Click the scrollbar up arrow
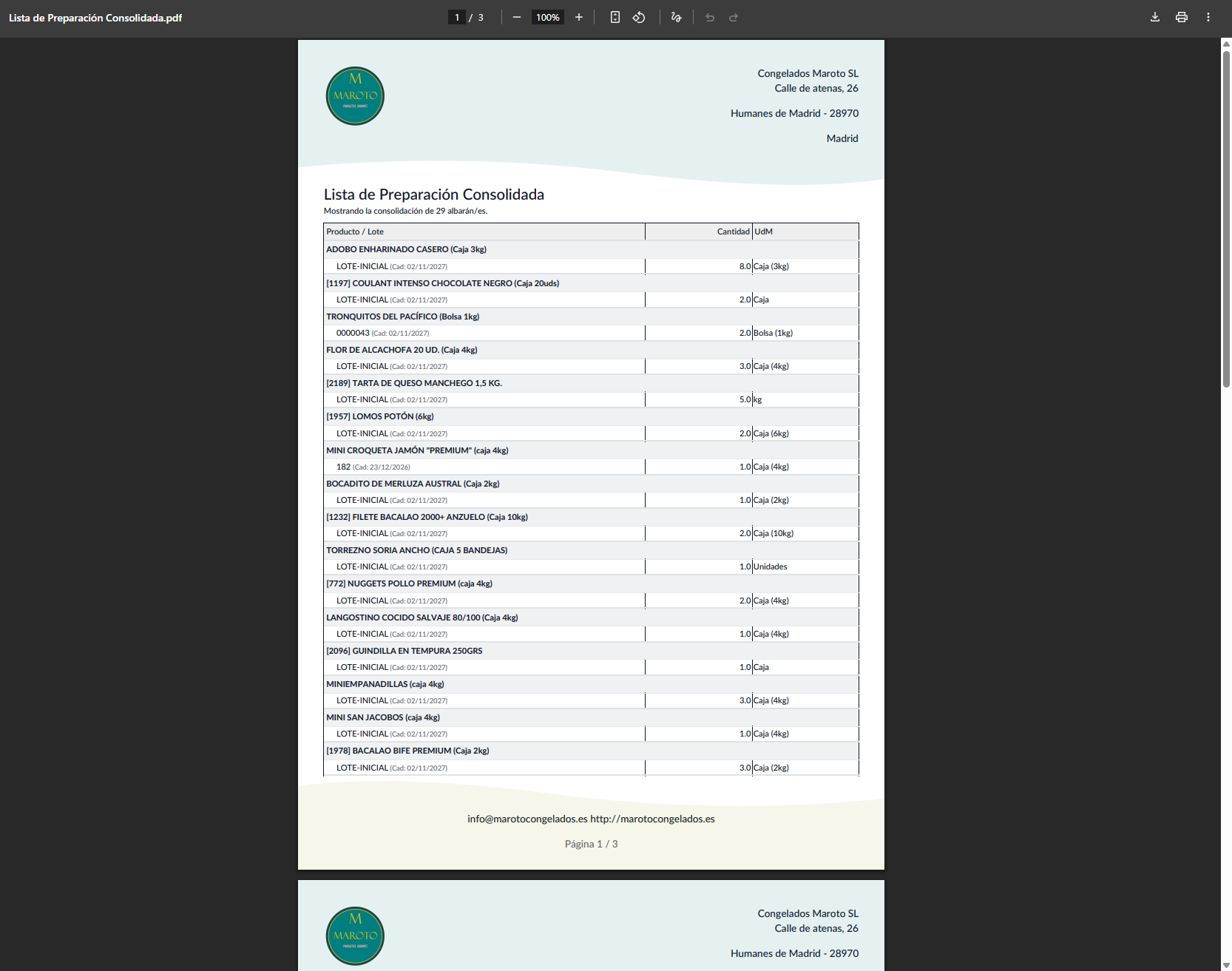Image resolution: width=1232 pixels, height=971 pixels. click(1226, 44)
